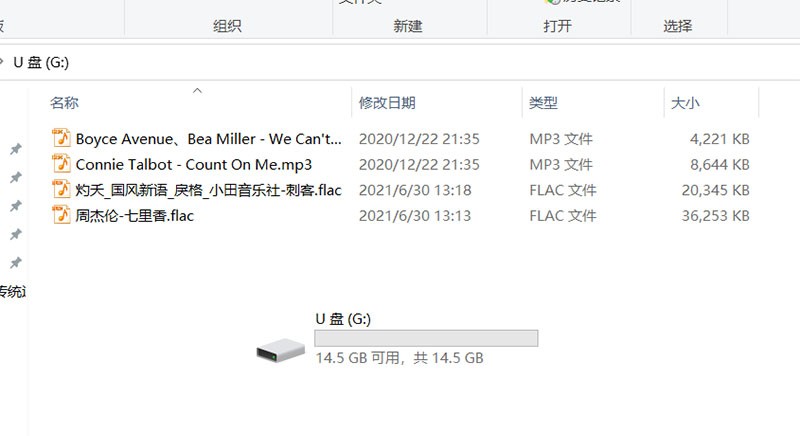Screen dimensions: 800x436
Task: Sort files by 大小 column
Action: click(x=685, y=102)
